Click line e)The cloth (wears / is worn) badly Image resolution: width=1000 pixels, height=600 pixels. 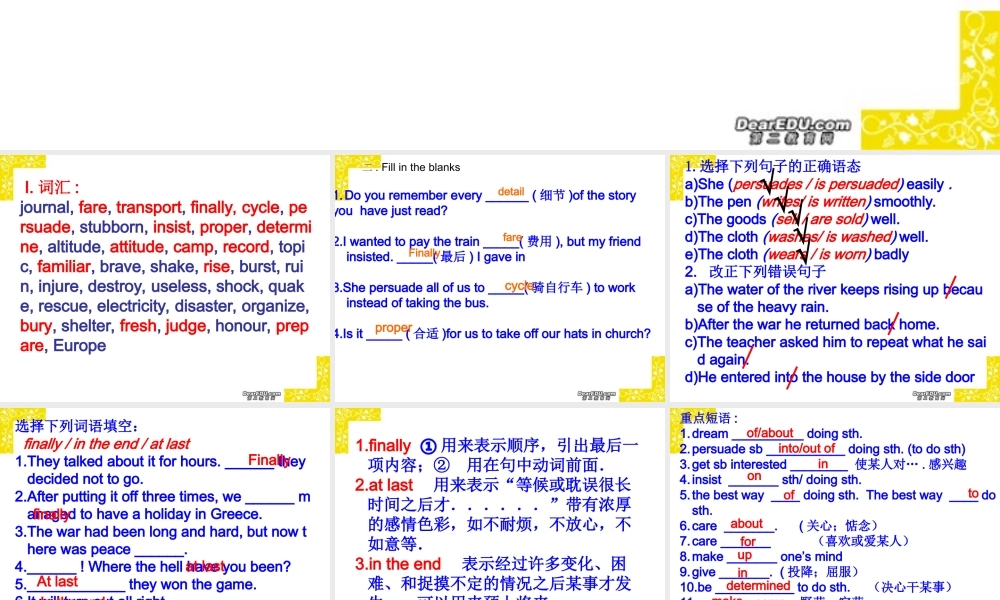click(797, 254)
